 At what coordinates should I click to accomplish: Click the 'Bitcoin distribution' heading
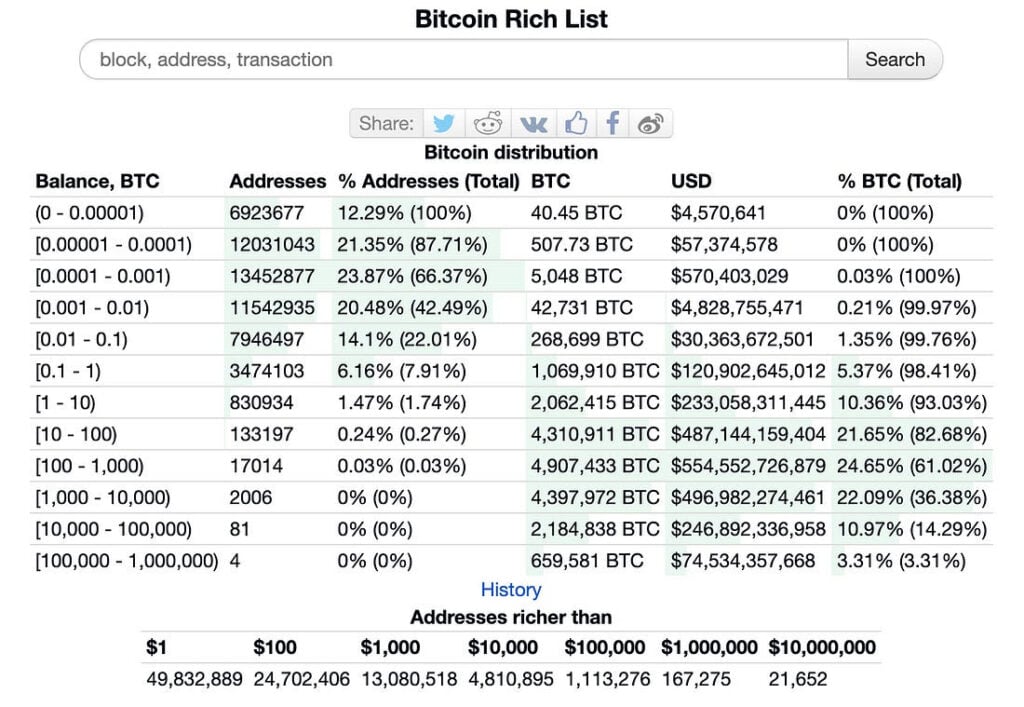[x=511, y=152]
